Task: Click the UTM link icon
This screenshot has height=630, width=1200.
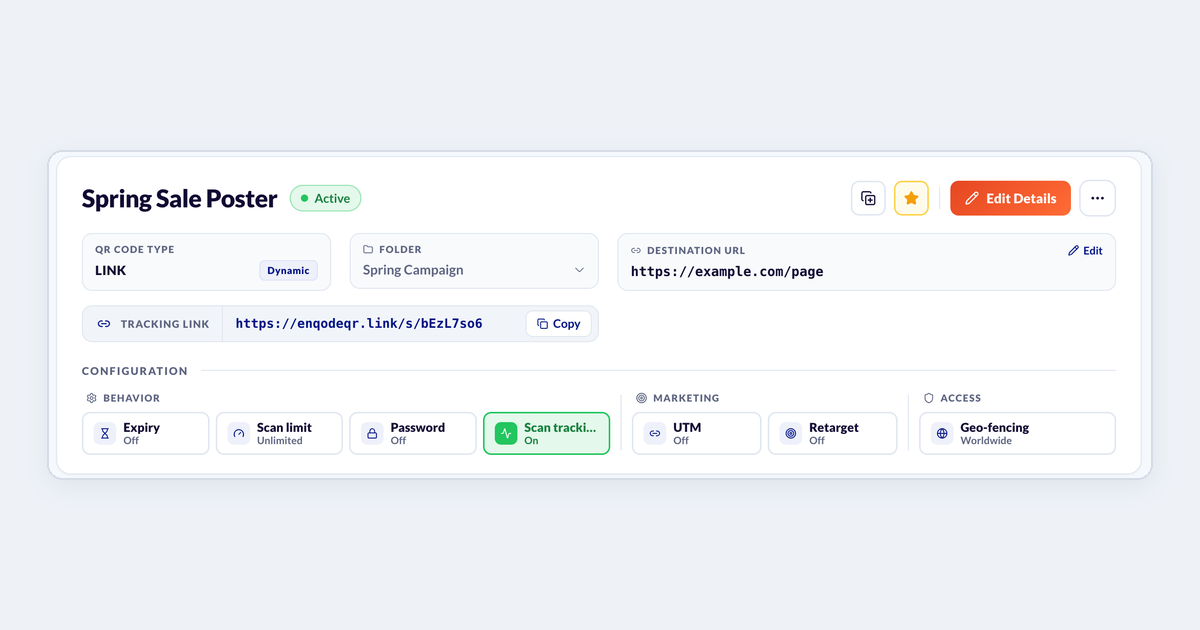Action: 655,434
